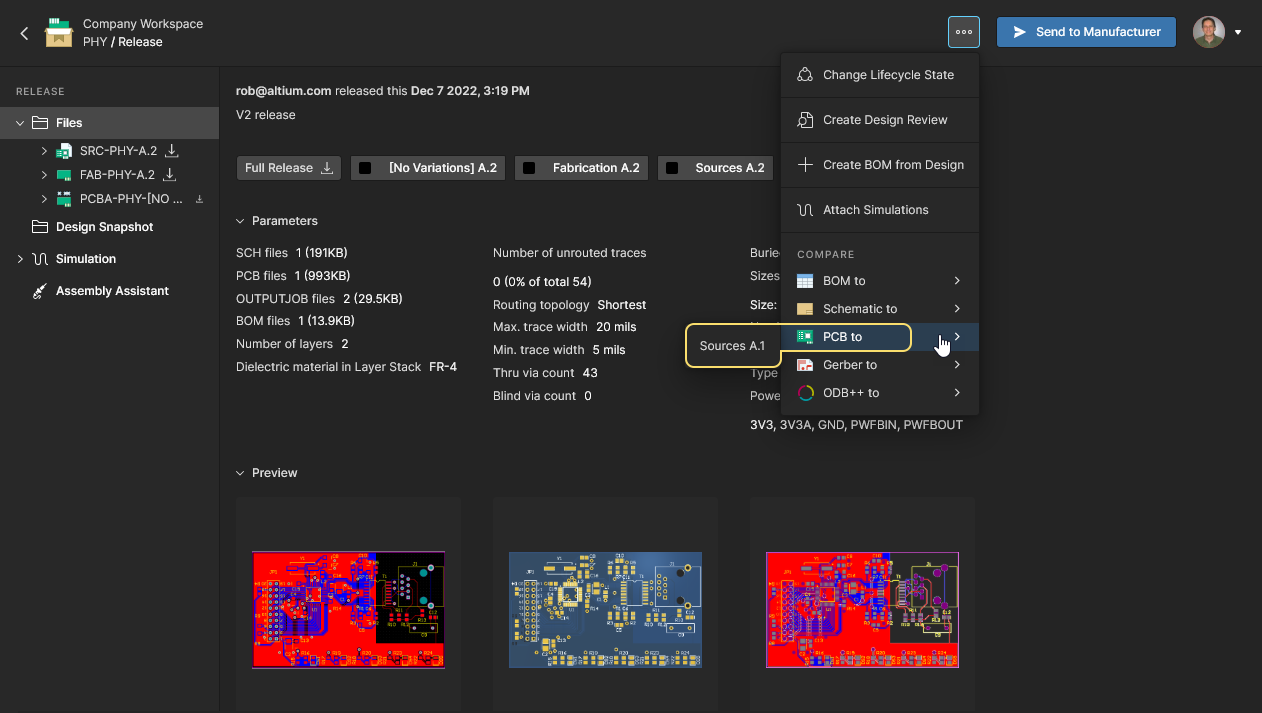Image resolution: width=1262 pixels, height=713 pixels.
Task: Collapse the Files tree node
Action: tap(20, 123)
